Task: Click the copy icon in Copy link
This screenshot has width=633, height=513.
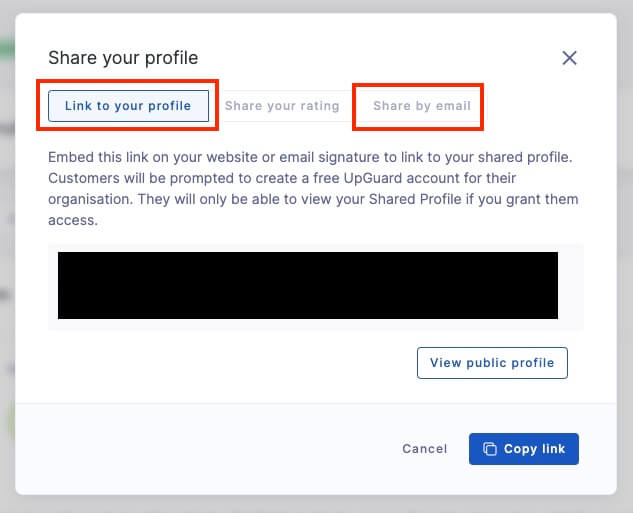Action: tap(490, 449)
